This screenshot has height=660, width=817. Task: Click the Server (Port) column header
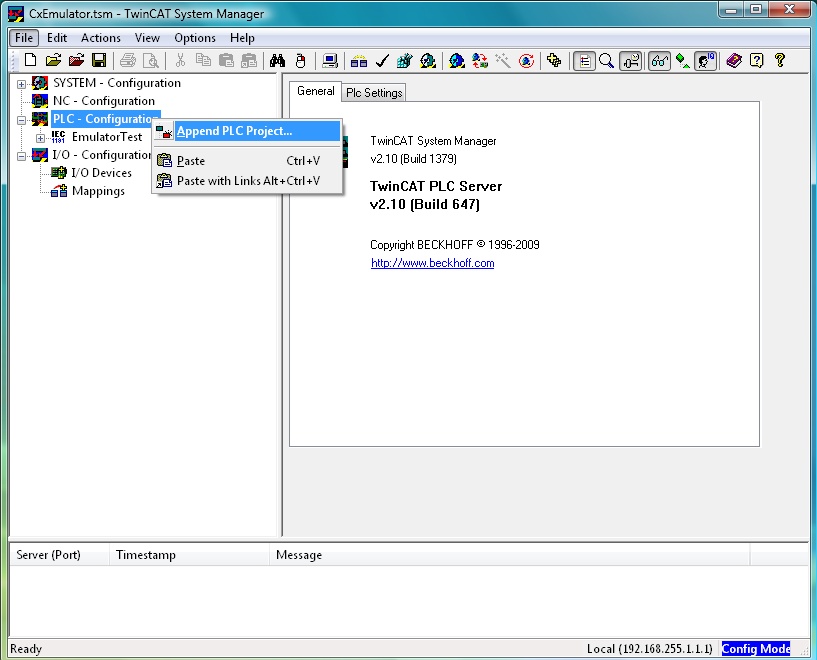59,555
